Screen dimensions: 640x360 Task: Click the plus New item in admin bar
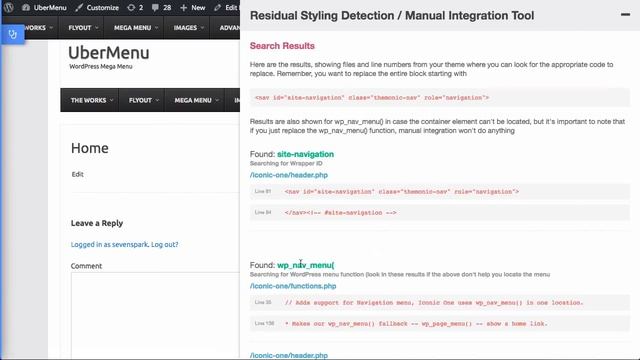coord(193,7)
